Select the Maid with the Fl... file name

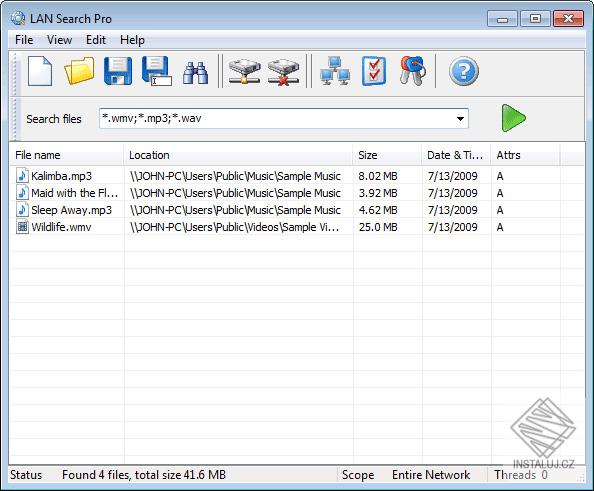(x=75, y=193)
